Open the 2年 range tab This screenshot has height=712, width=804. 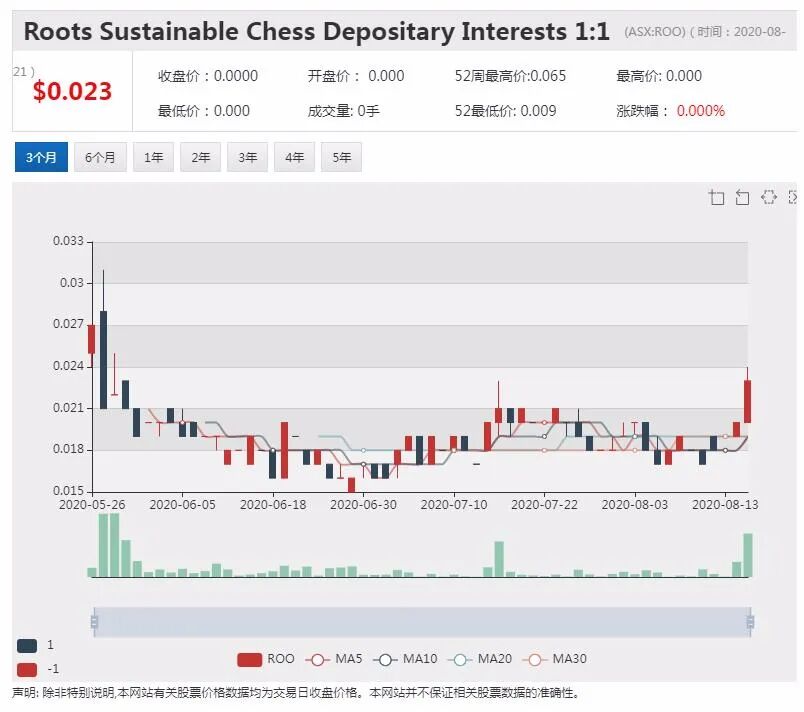pos(200,157)
